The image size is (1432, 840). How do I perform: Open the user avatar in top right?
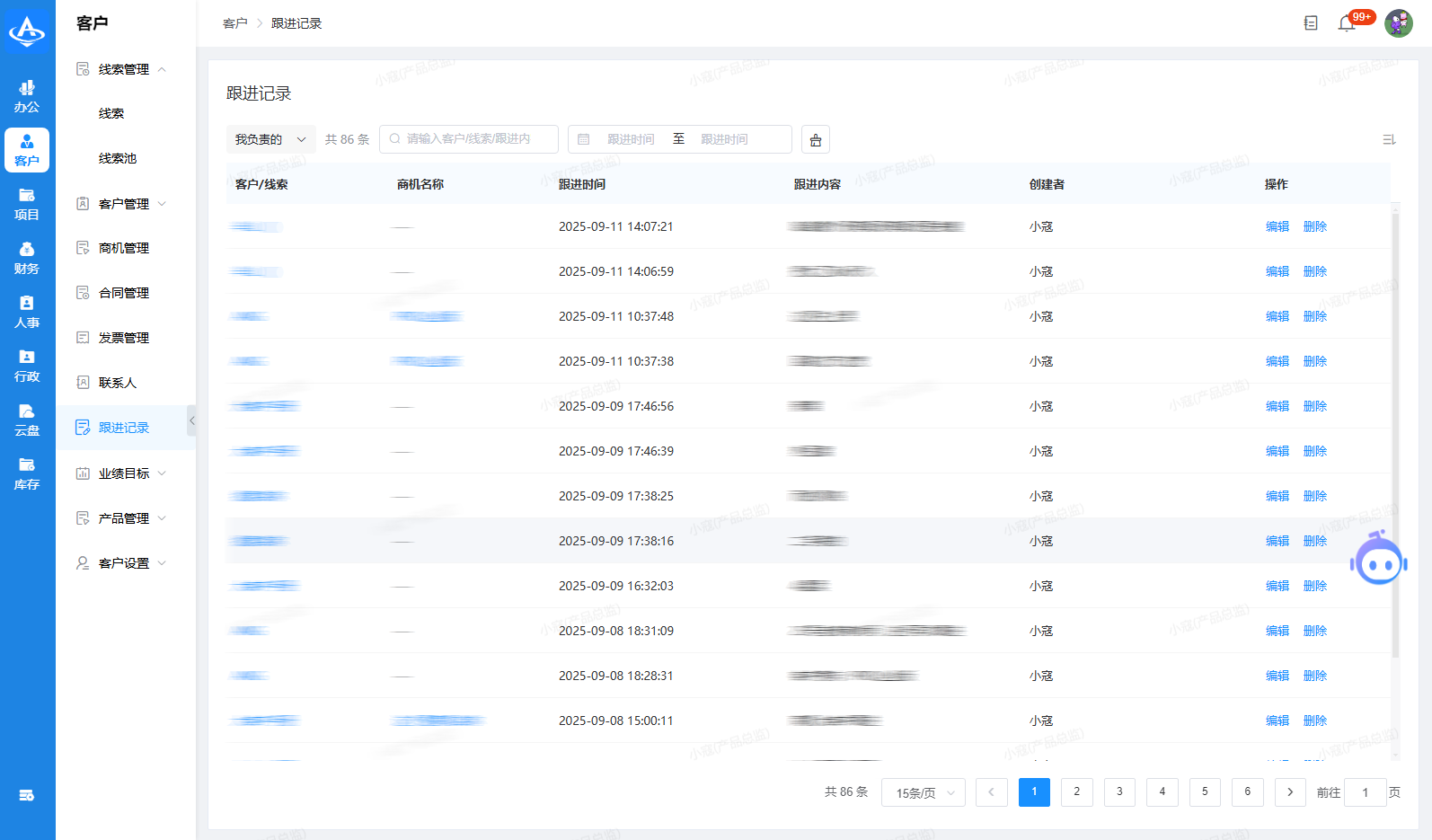pos(1398,23)
